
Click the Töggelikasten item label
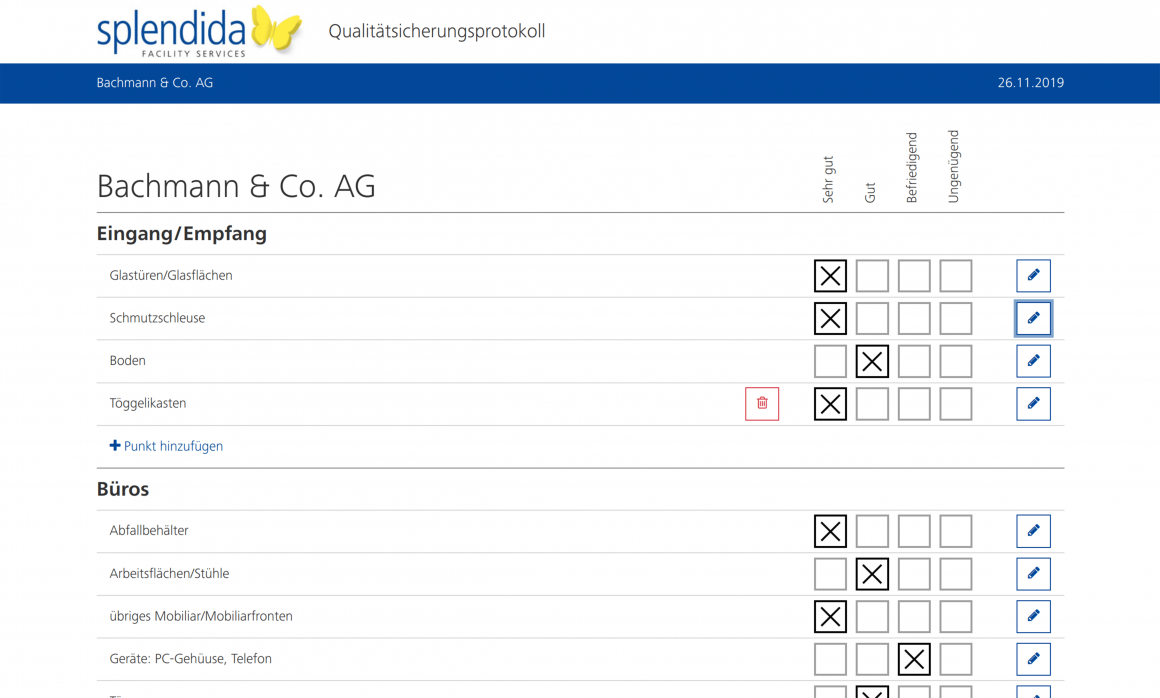[x=148, y=404]
